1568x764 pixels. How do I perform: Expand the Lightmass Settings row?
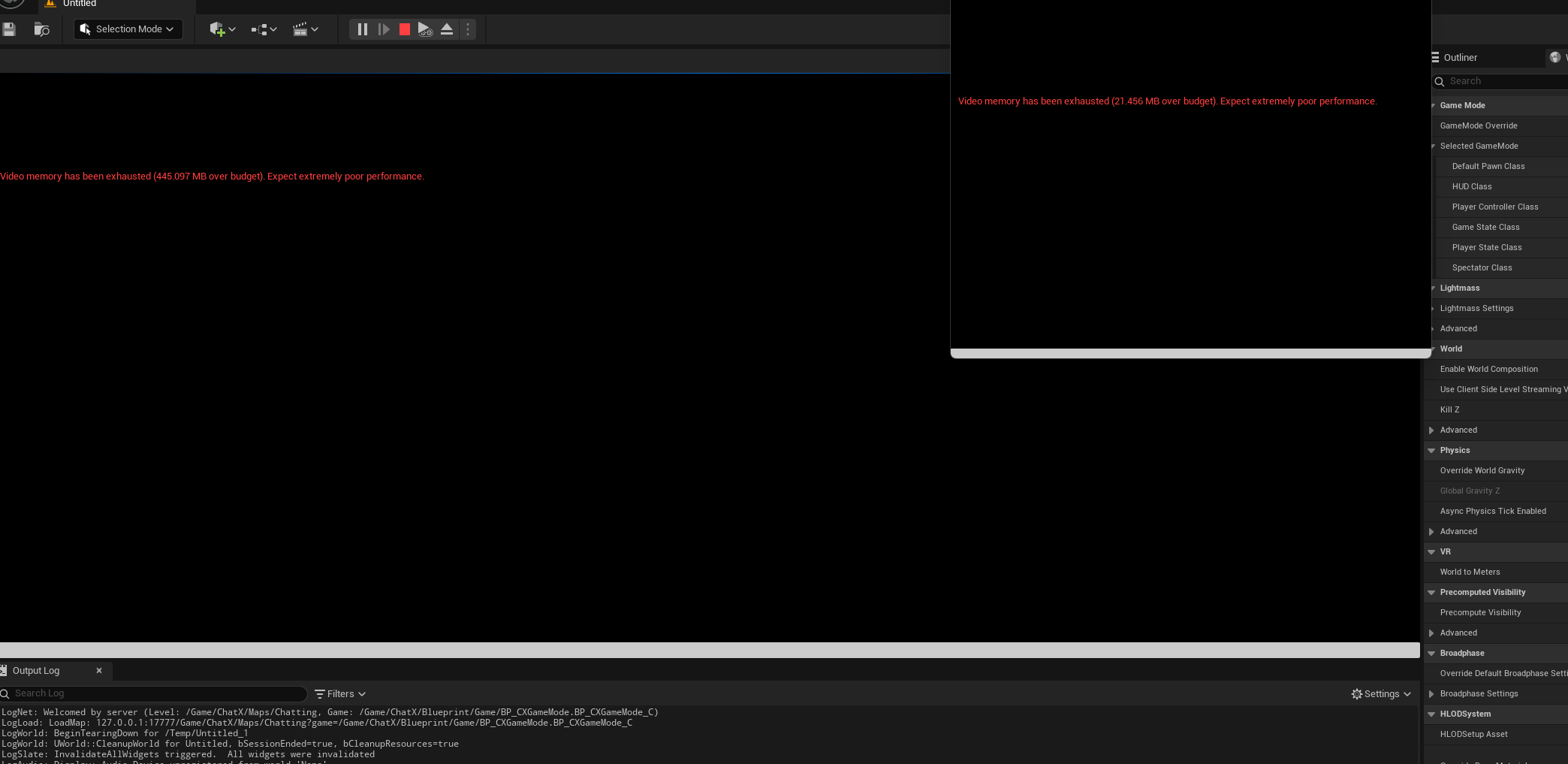(x=1433, y=309)
